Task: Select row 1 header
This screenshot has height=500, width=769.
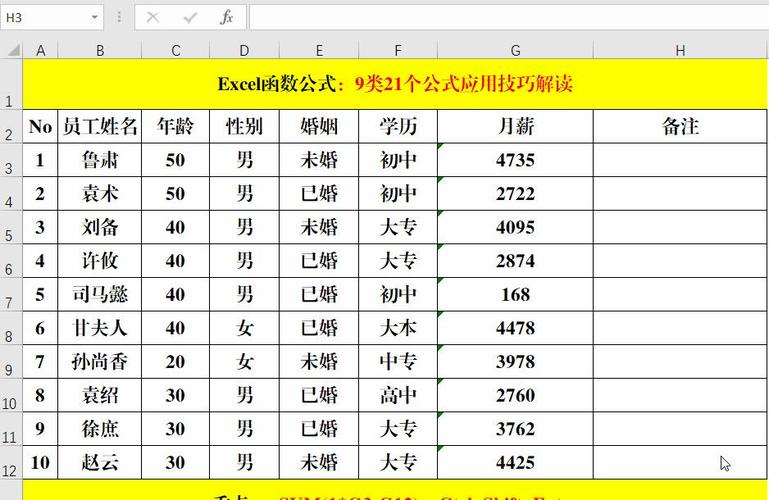Action: (11, 84)
